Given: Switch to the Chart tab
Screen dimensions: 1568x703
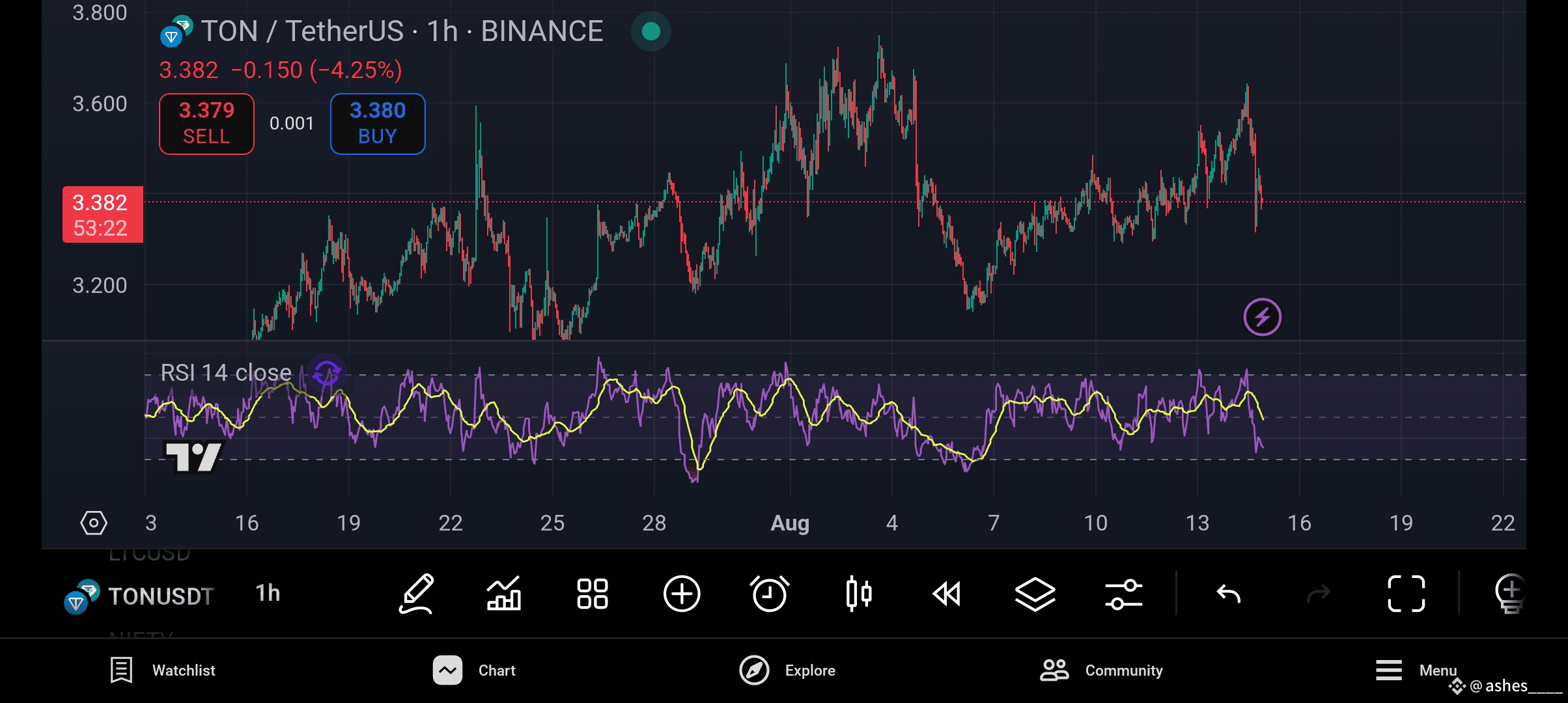Looking at the screenshot, I should 474,670.
